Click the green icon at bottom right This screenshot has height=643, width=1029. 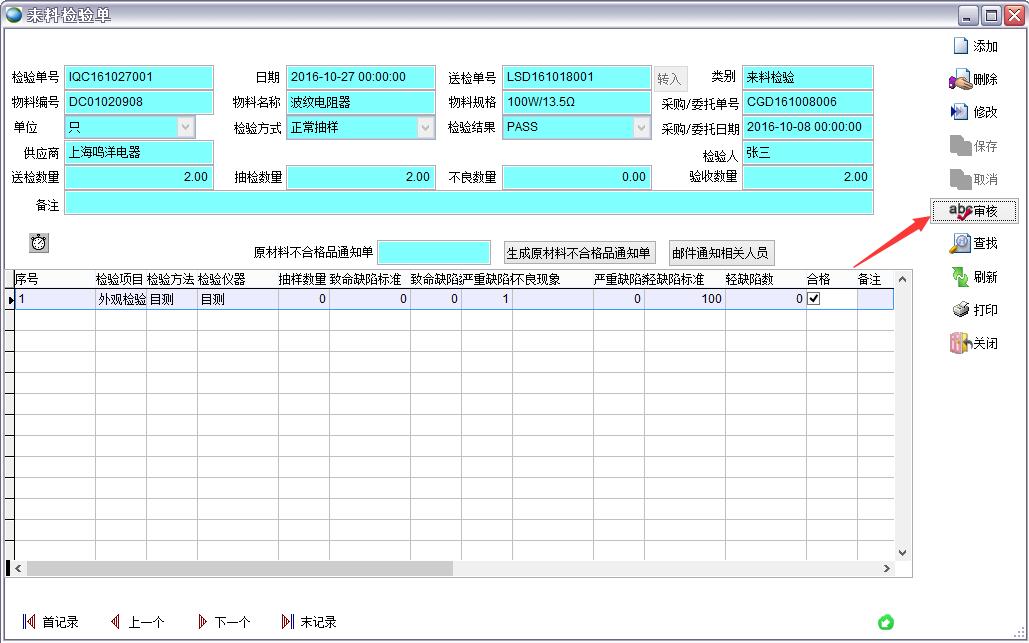(x=885, y=622)
